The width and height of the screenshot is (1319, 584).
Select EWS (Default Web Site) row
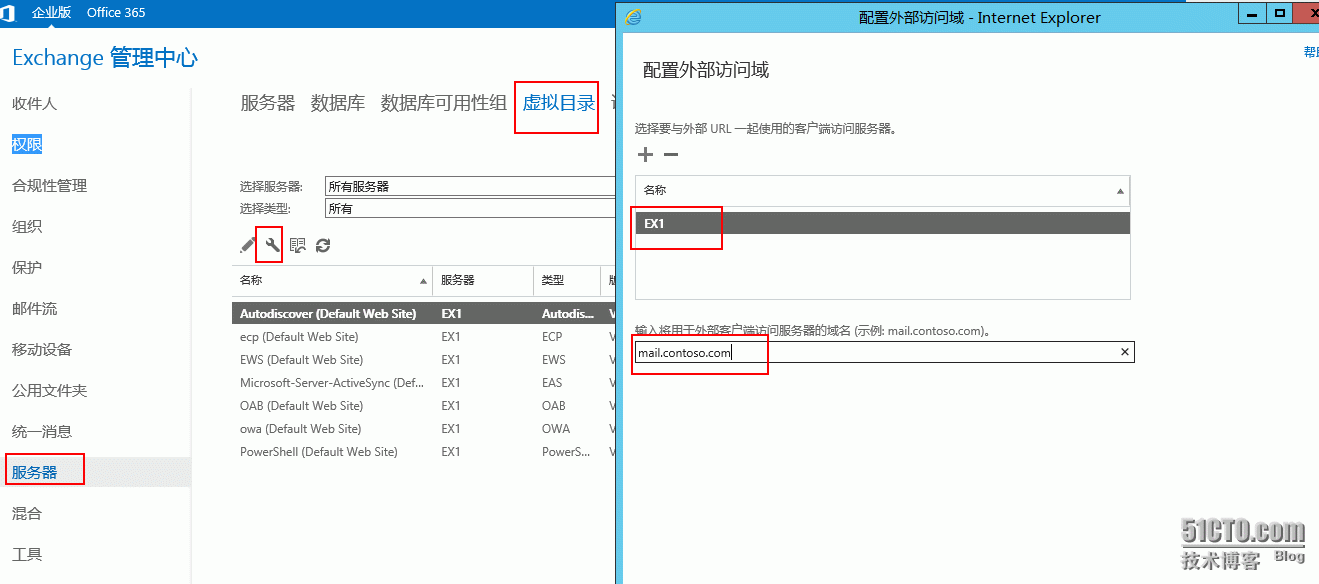pyautogui.click(x=423, y=360)
